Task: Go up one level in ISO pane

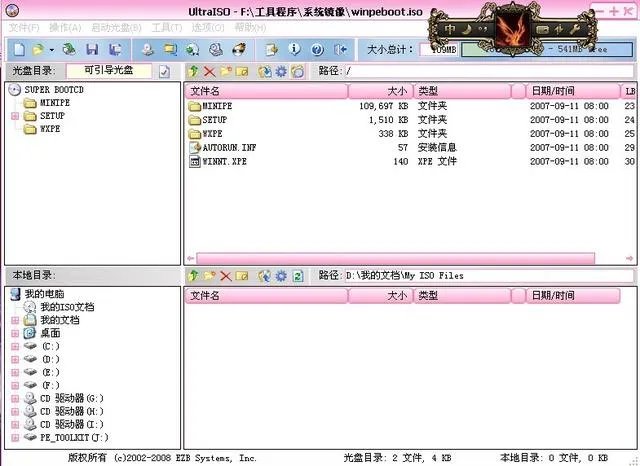Action: [x=193, y=71]
